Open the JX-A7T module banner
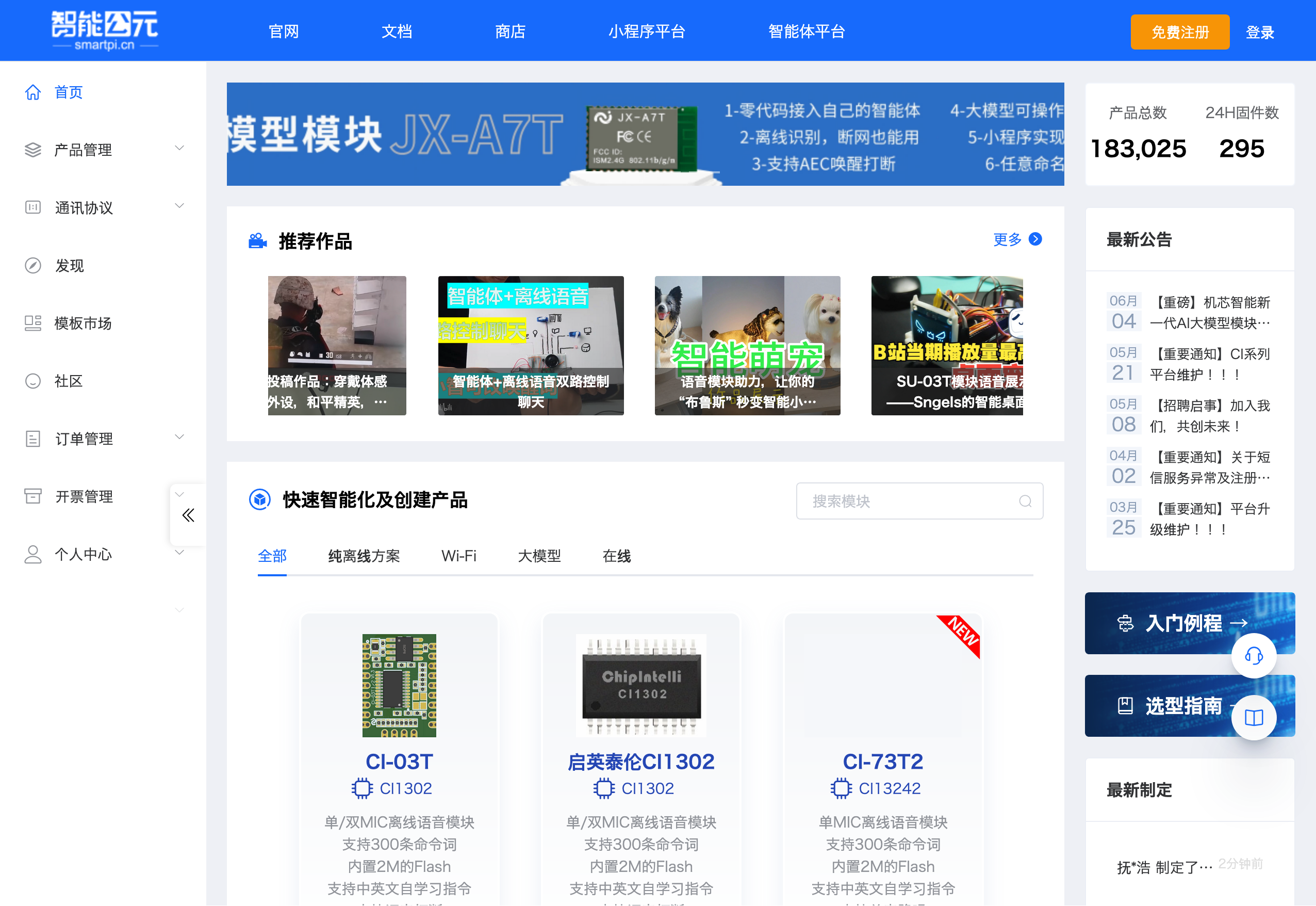 tap(645, 134)
